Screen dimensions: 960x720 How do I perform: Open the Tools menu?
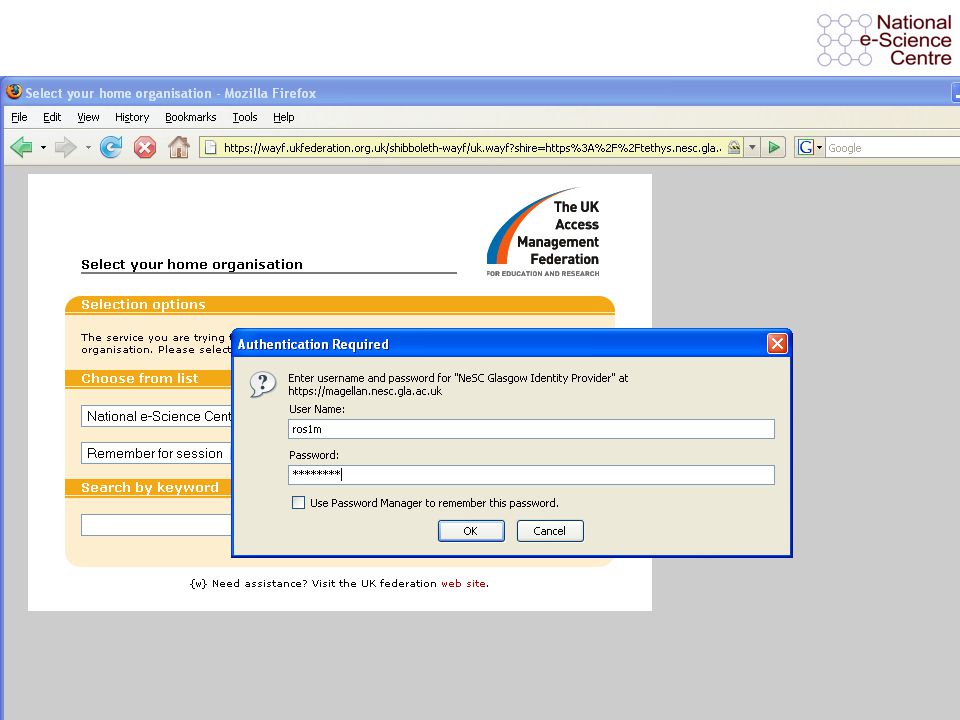245,117
